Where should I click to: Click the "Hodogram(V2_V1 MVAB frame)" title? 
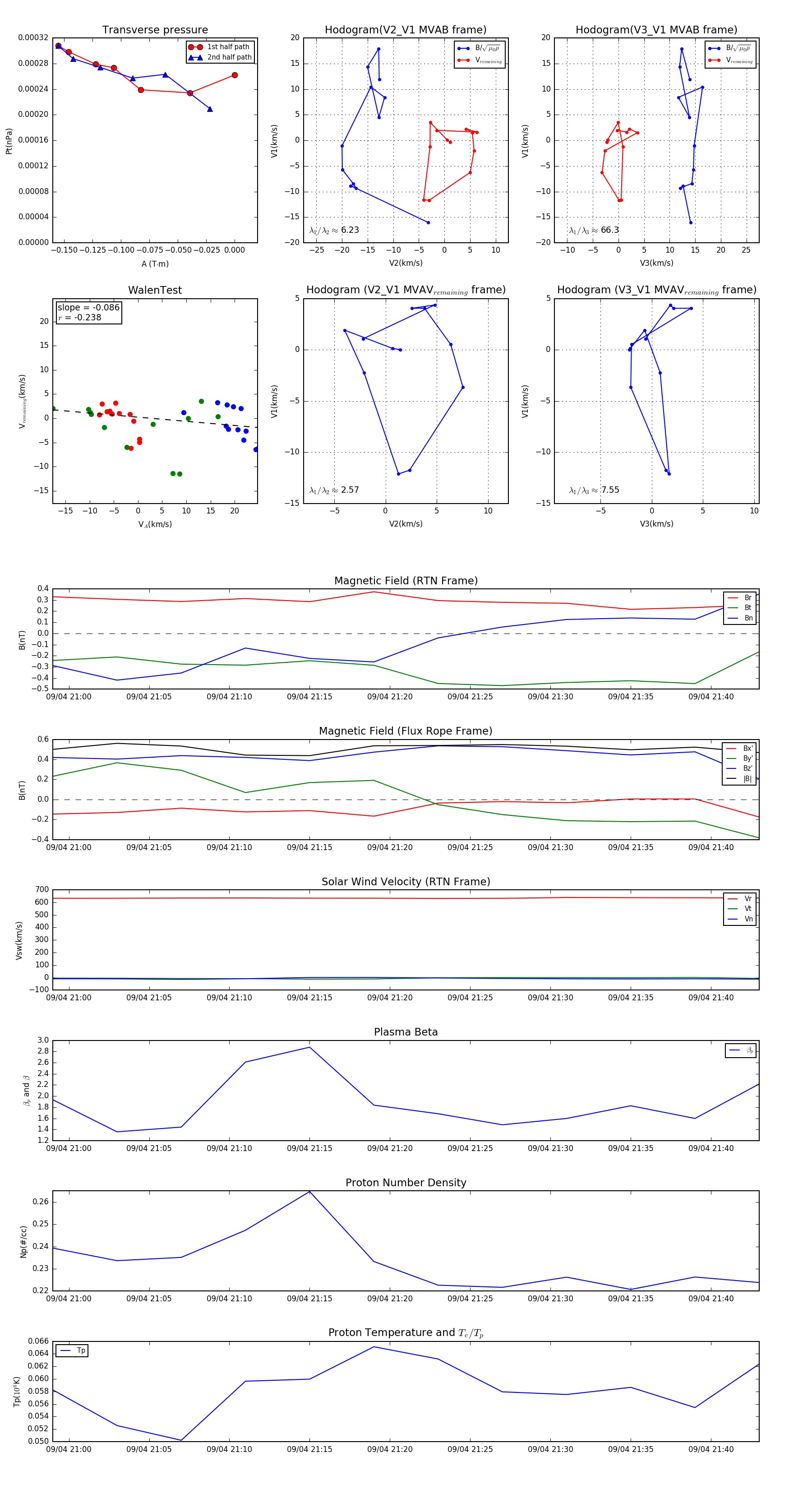pyautogui.click(x=406, y=30)
